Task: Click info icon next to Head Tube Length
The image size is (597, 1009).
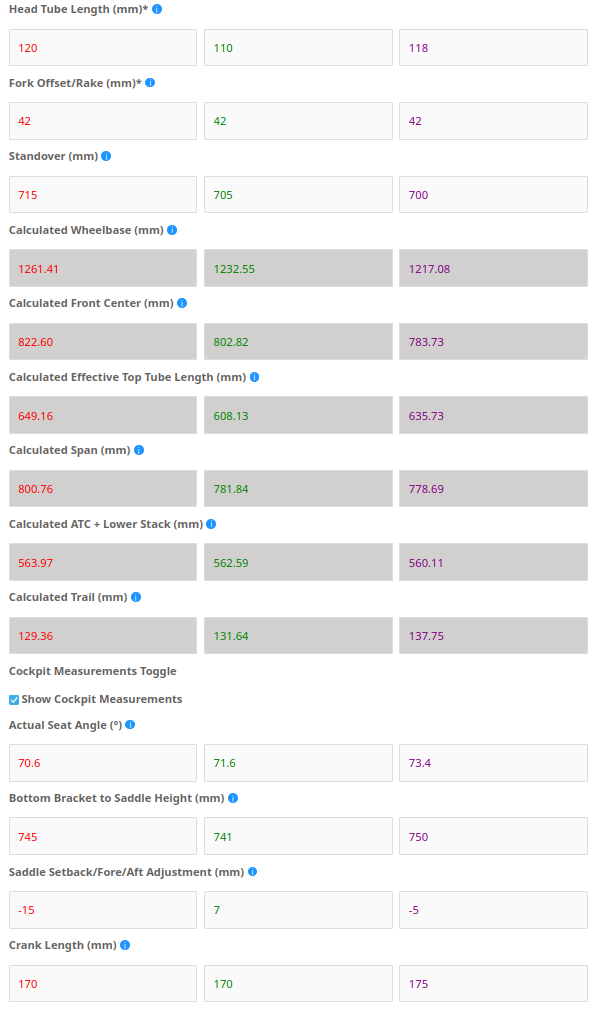Action: point(157,10)
